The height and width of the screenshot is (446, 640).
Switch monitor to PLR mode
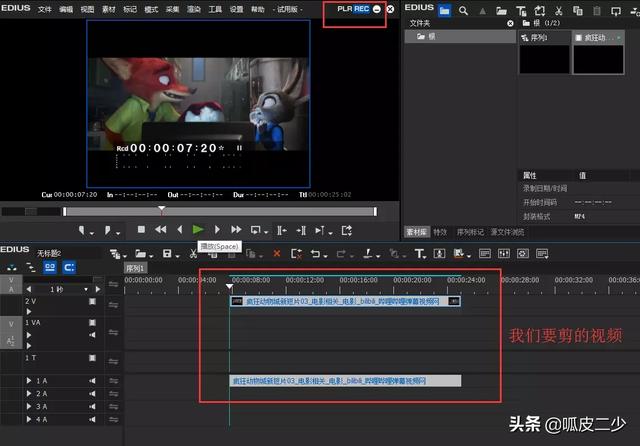click(x=344, y=9)
